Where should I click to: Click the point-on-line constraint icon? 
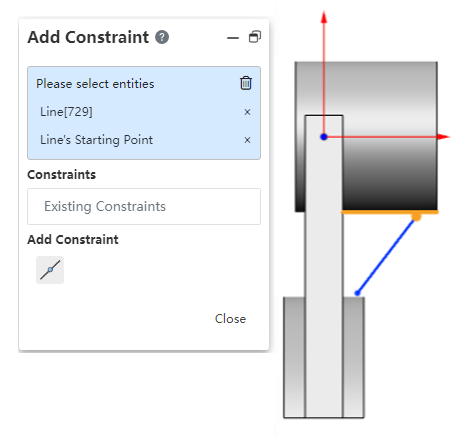coord(50,270)
